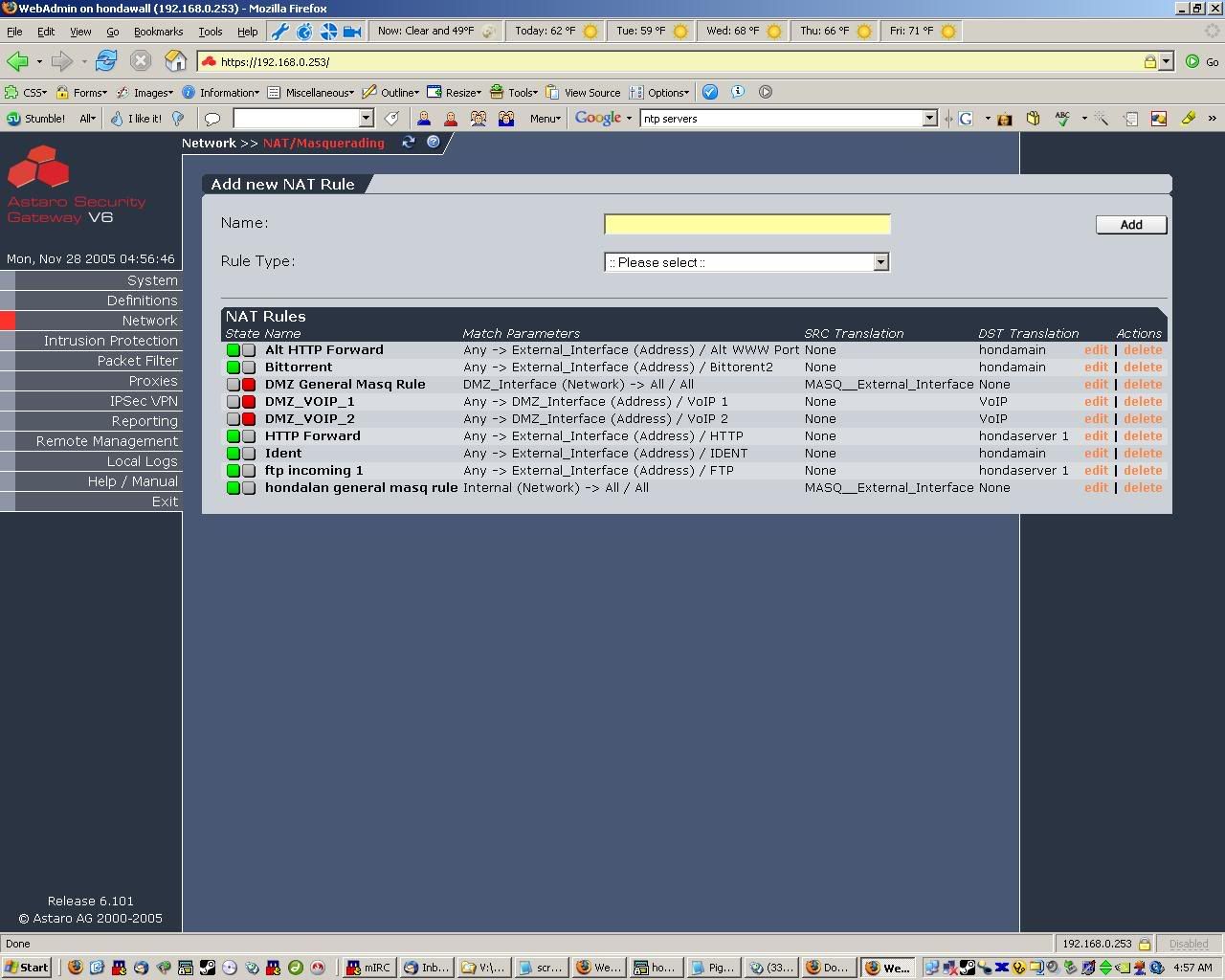
Task: Click the Reload page toolbar icon
Action: tap(105, 61)
